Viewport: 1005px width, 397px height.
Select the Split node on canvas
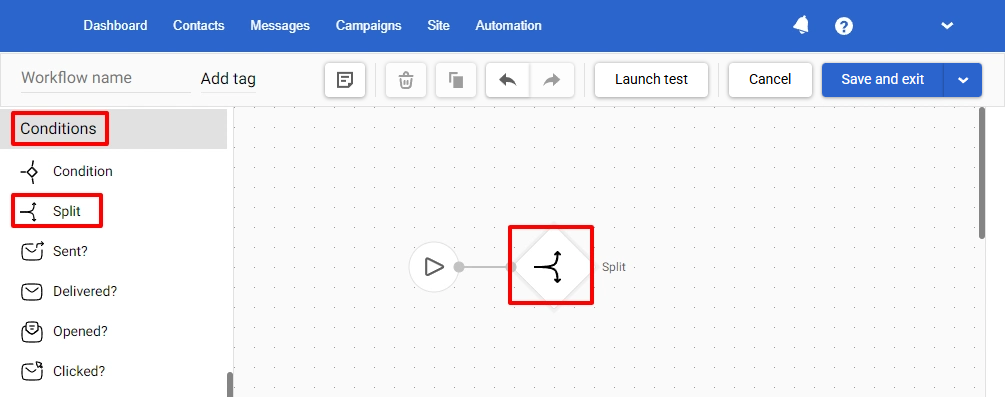coord(551,266)
